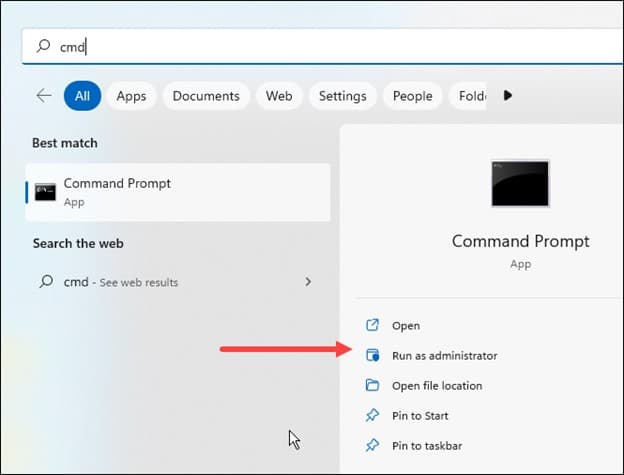Click the Pin to Start pin icon
The image size is (624, 475).
tap(372, 415)
